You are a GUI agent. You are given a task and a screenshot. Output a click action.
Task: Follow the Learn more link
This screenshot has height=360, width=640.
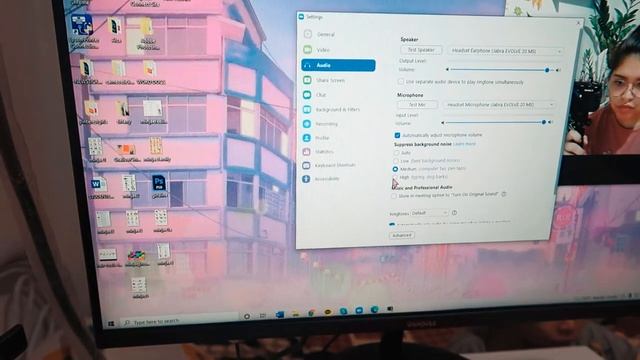click(464, 144)
